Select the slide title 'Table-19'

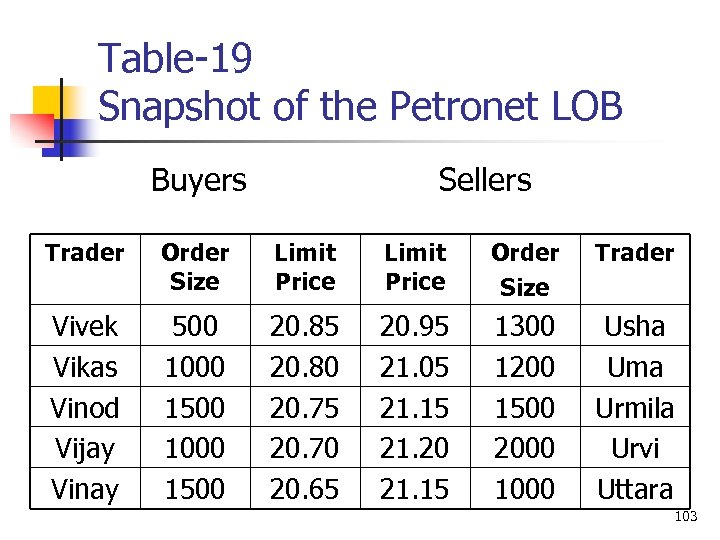coord(175,59)
